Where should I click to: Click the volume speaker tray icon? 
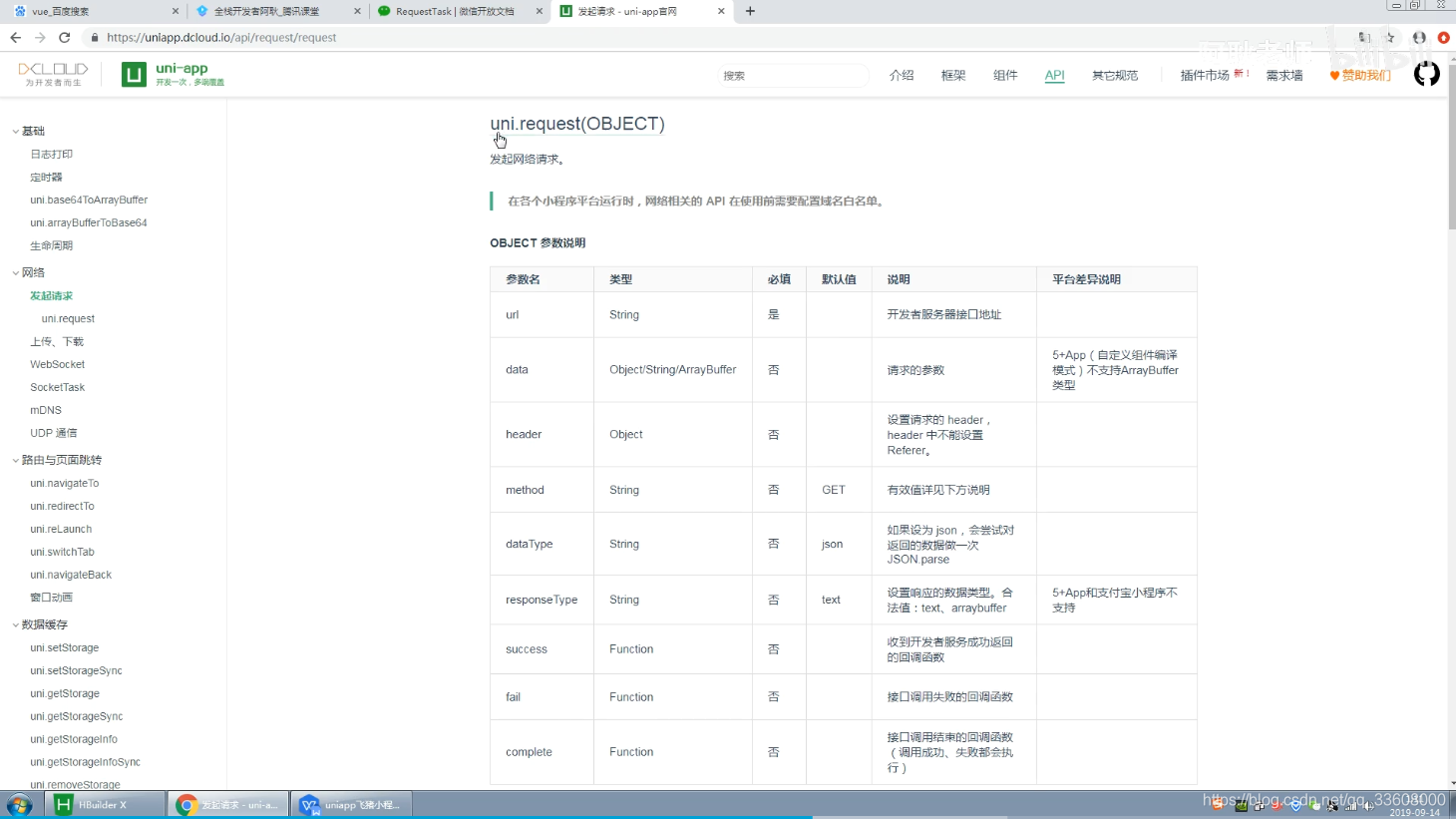click(x=1369, y=806)
